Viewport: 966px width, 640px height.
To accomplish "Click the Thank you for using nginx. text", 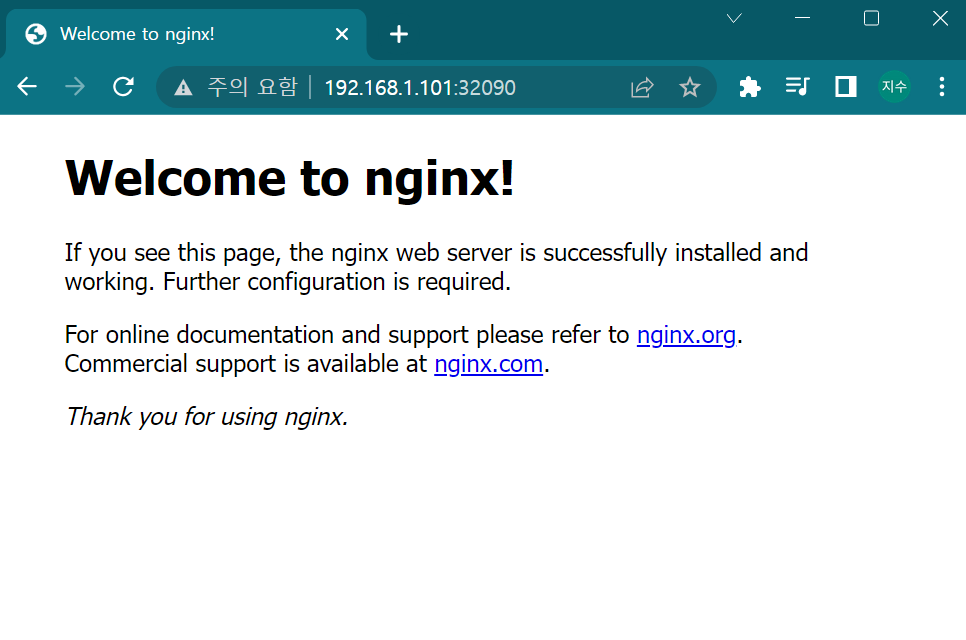I will (207, 417).
